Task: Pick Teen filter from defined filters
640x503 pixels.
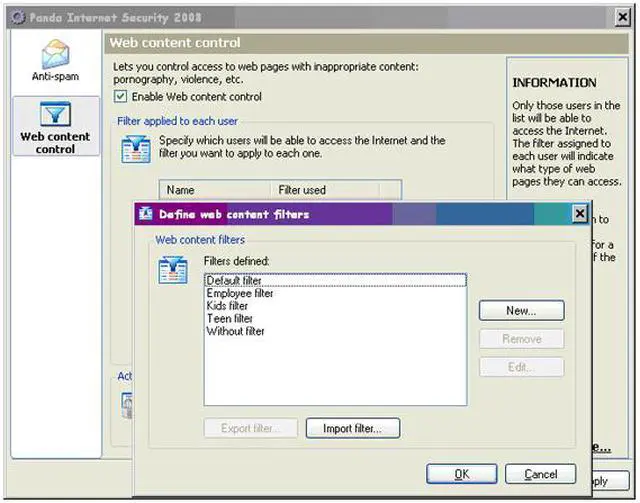Action: [230, 319]
